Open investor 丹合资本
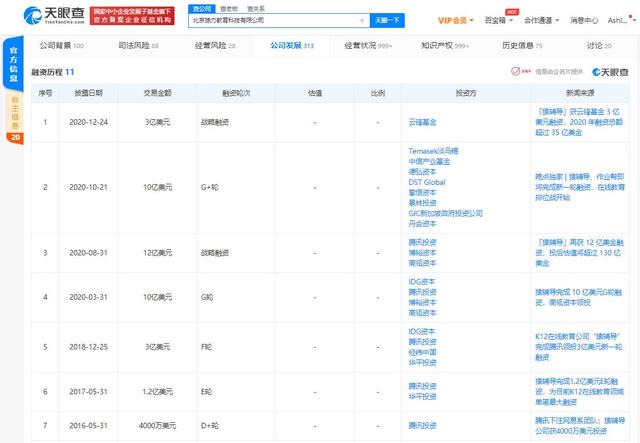640x443 pixels. pyautogui.click(x=422, y=224)
